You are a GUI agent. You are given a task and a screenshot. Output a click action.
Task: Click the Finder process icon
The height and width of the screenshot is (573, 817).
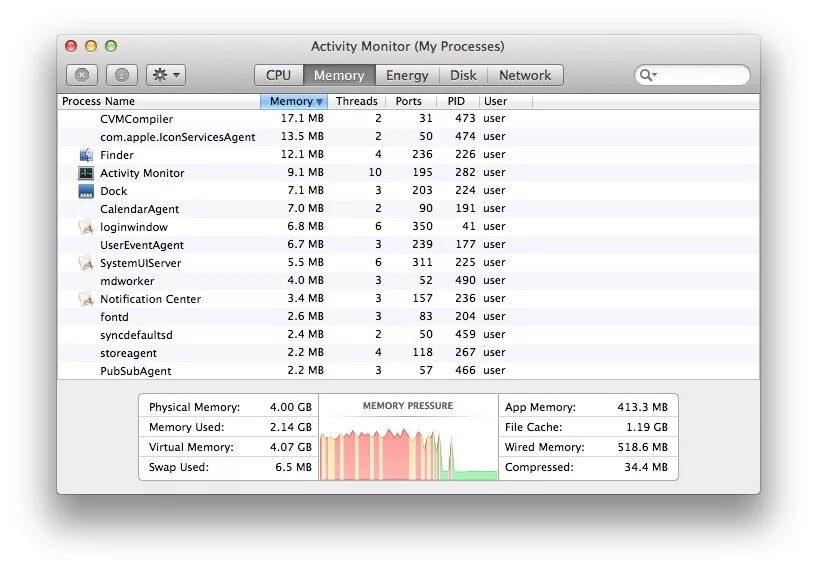(86, 155)
